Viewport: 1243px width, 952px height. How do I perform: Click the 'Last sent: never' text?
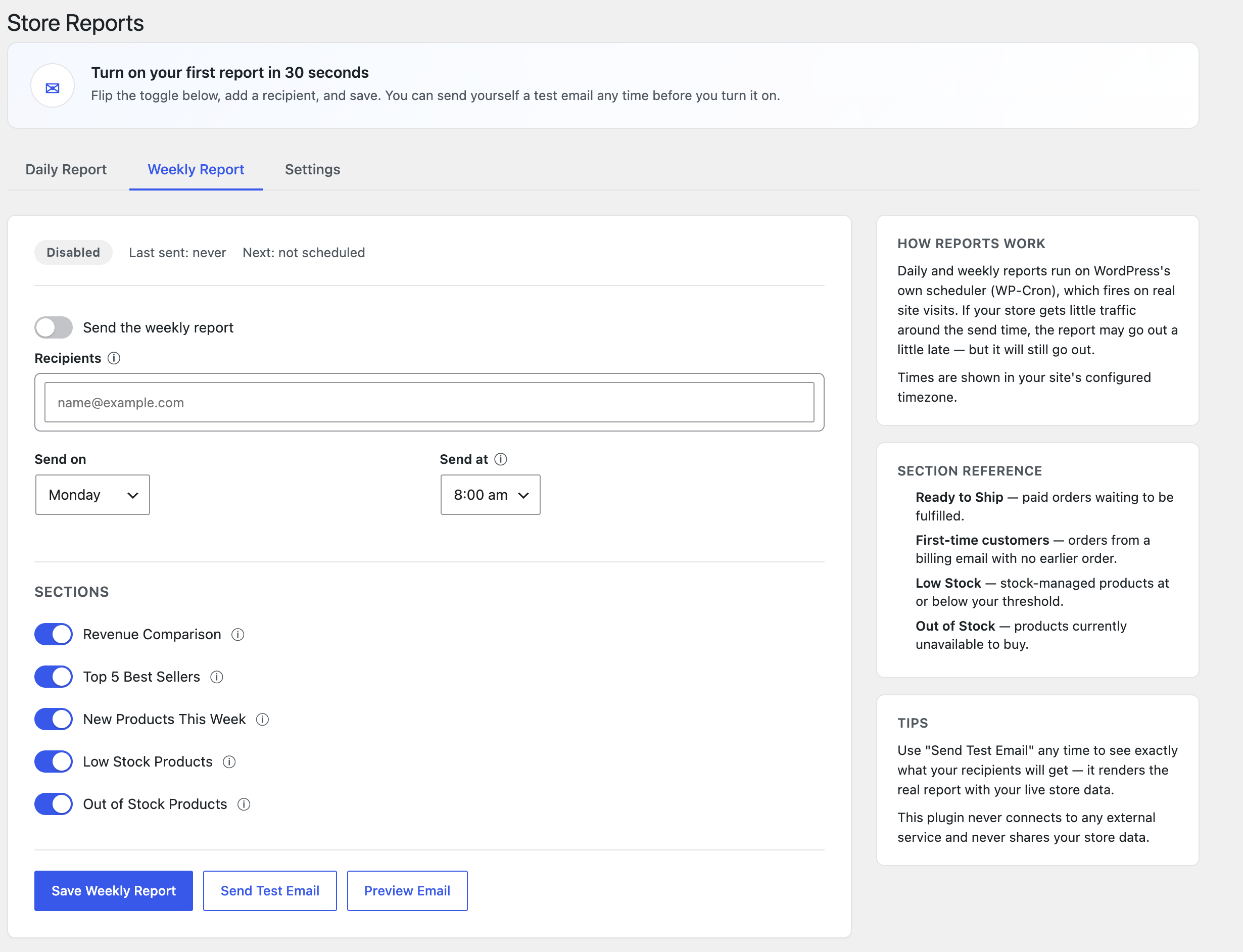click(177, 253)
